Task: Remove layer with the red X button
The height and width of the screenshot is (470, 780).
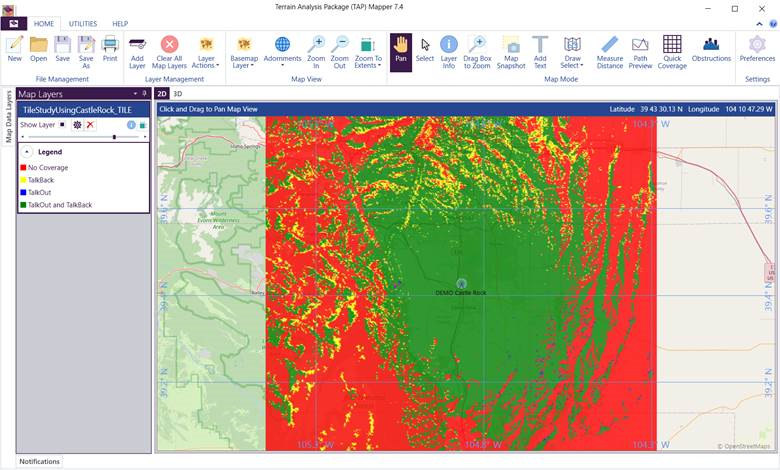Action: coord(90,125)
